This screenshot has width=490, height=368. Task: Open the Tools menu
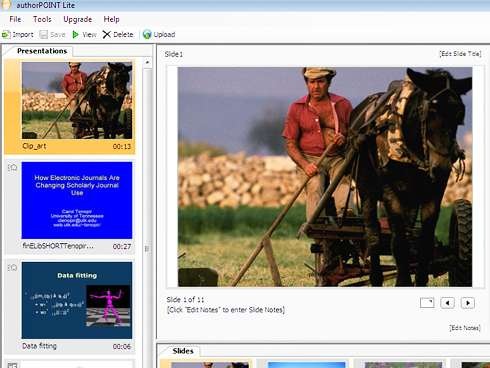point(42,19)
